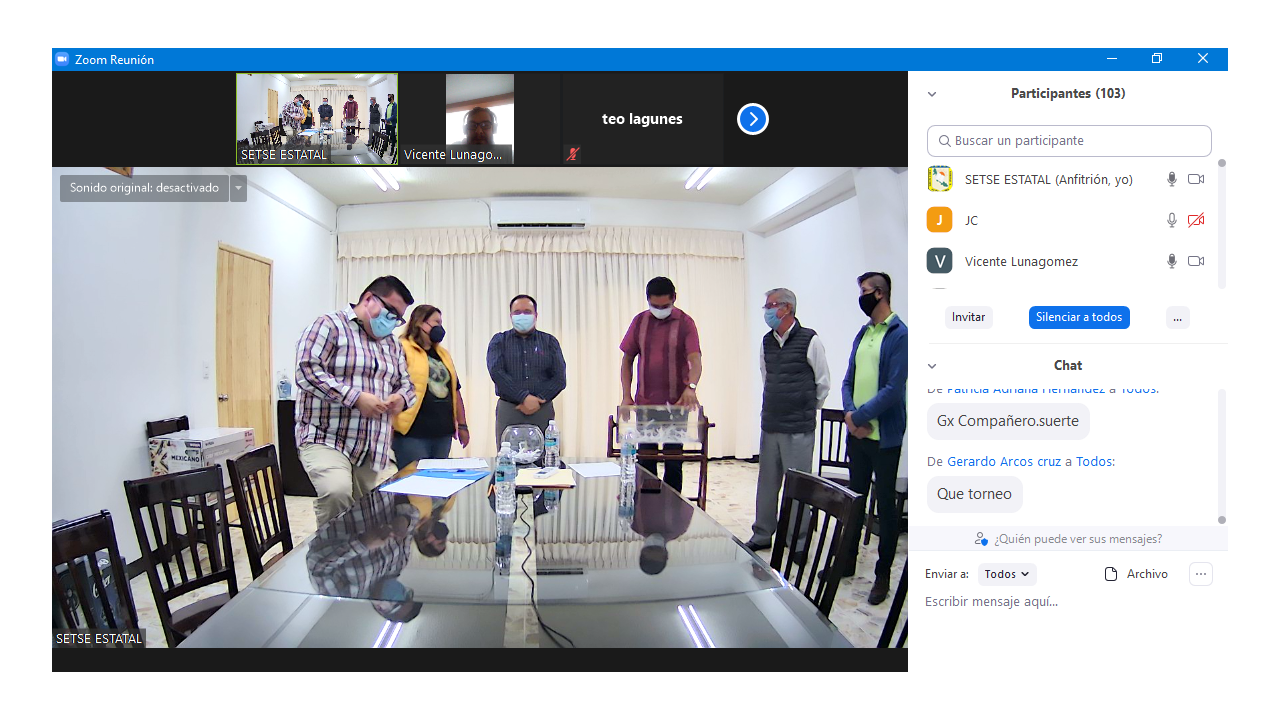Toggle JC disabled camera icon
This screenshot has height=720, width=1280.
(1196, 220)
